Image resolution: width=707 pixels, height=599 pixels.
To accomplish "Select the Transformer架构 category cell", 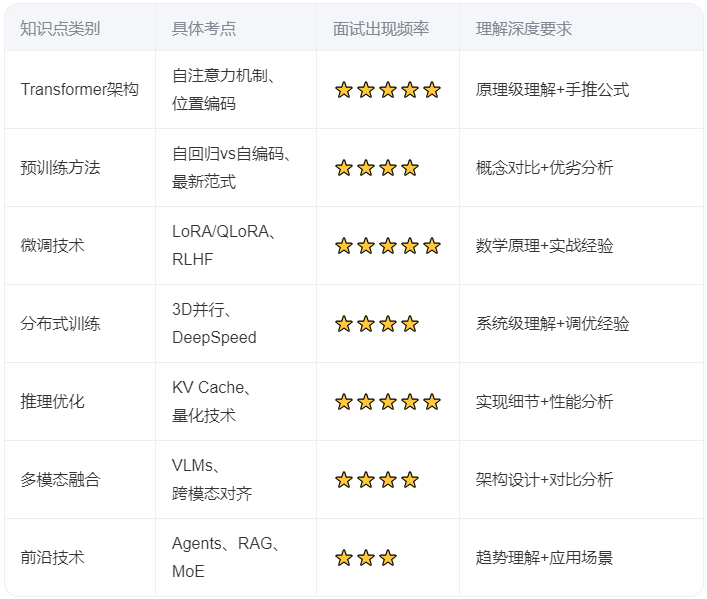I will (80, 90).
